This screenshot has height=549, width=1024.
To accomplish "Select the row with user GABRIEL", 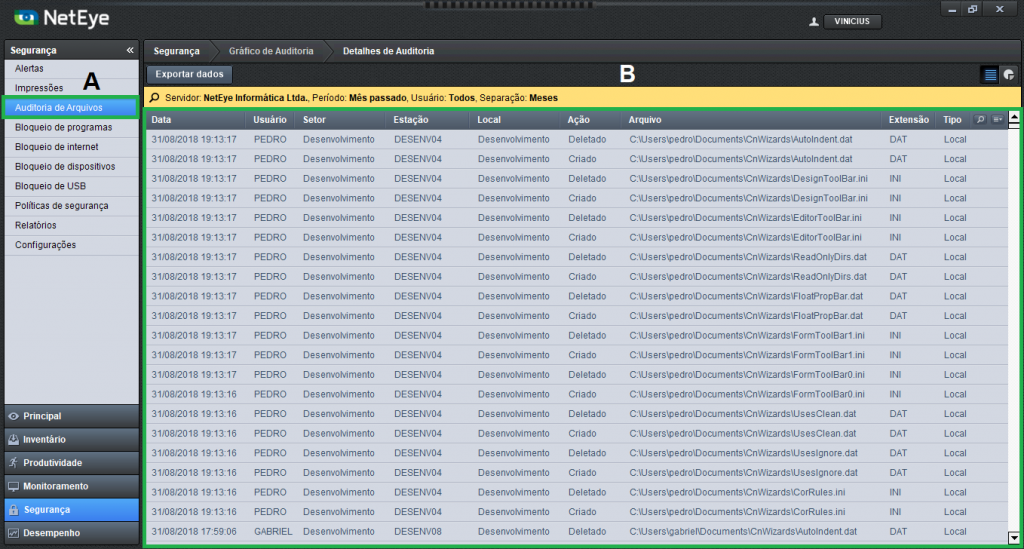I will [577, 531].
